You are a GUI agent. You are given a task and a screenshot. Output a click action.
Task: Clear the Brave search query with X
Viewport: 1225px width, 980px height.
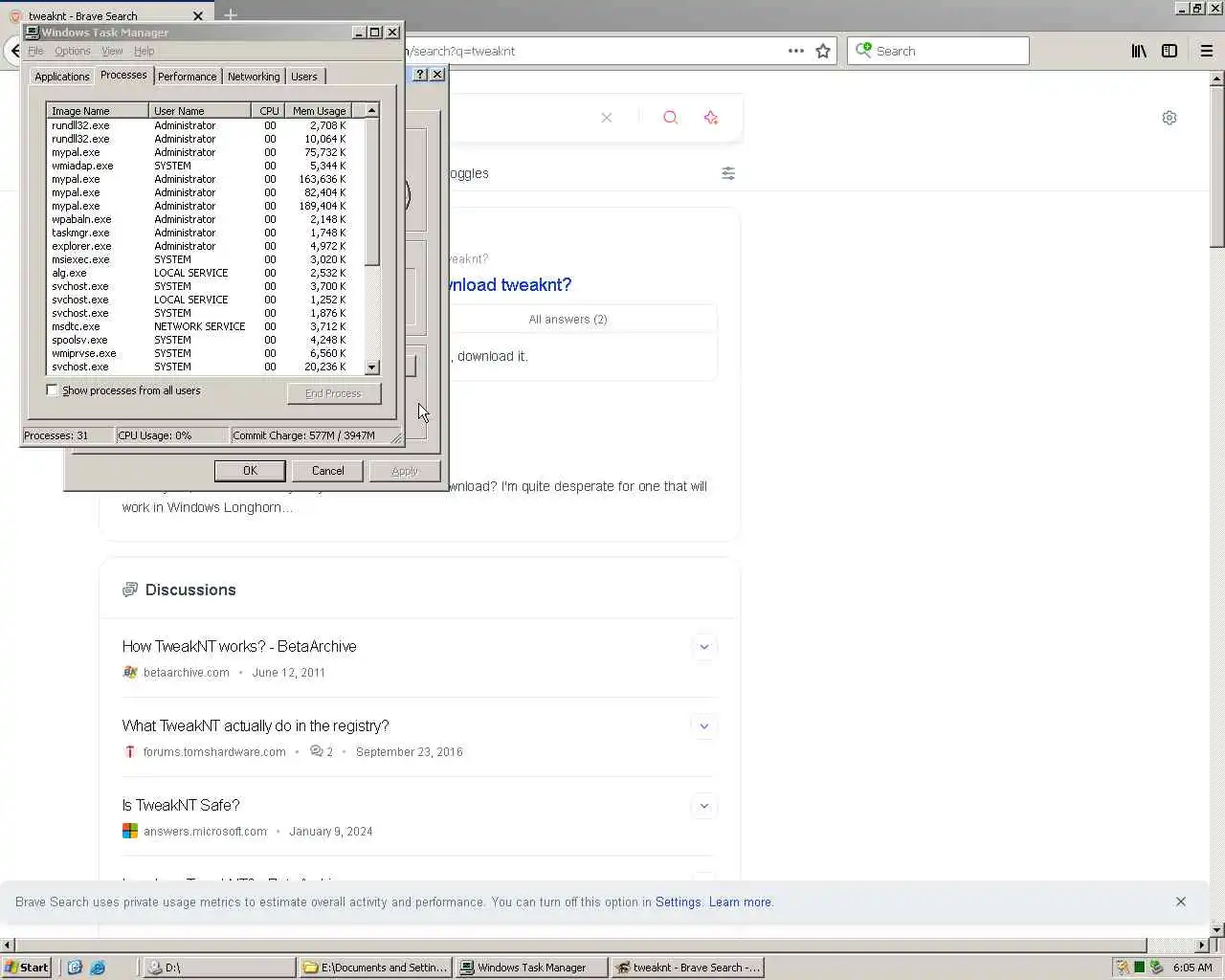607,118
